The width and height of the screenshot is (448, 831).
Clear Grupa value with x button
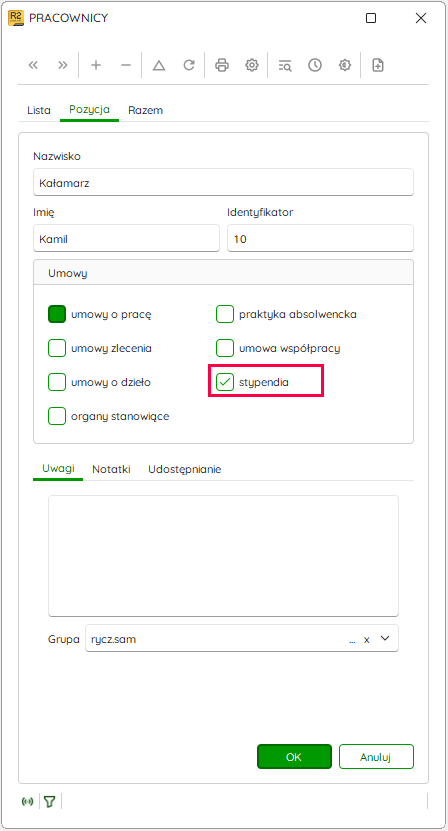click(366, 640)
